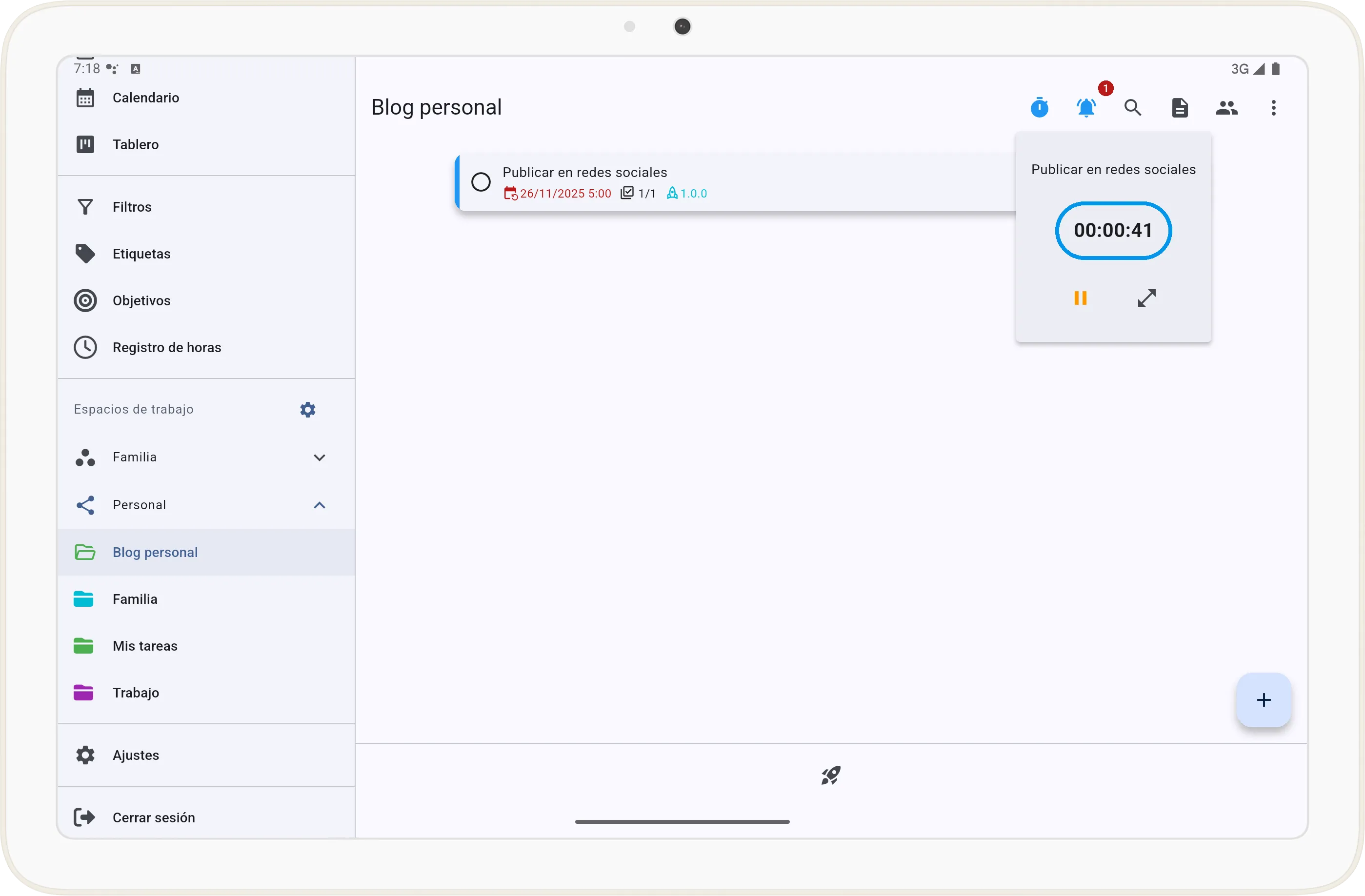The width and height of the screenshot is (1365, 896).
Task: Click the rocket icon at the bottom
Action: coord(830,776)
